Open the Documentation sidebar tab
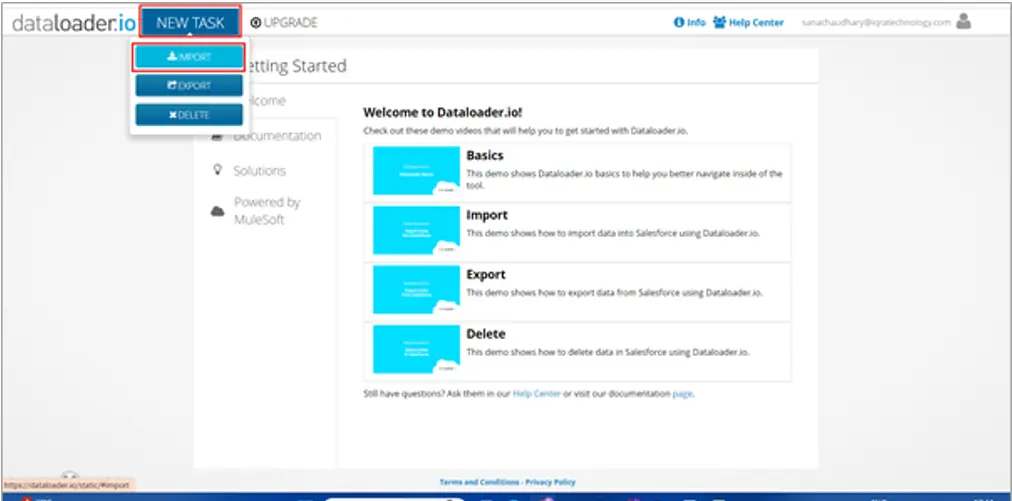Image resolution: width=1012 pixels, height=501 pixels. pyautogui.click(x=277, y=136)
